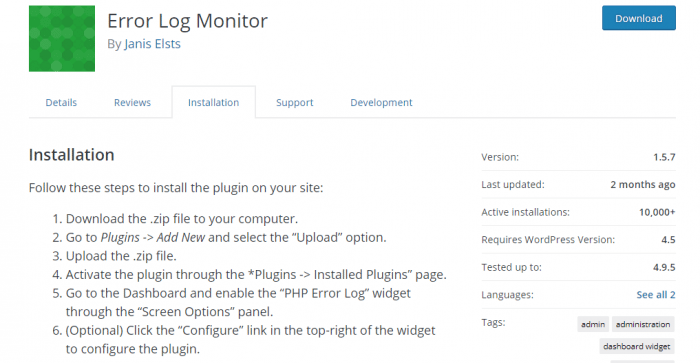The height and width of the screenshot is (363, 700).
Task: Switch to the Details tab
Action: pos(61,102)
